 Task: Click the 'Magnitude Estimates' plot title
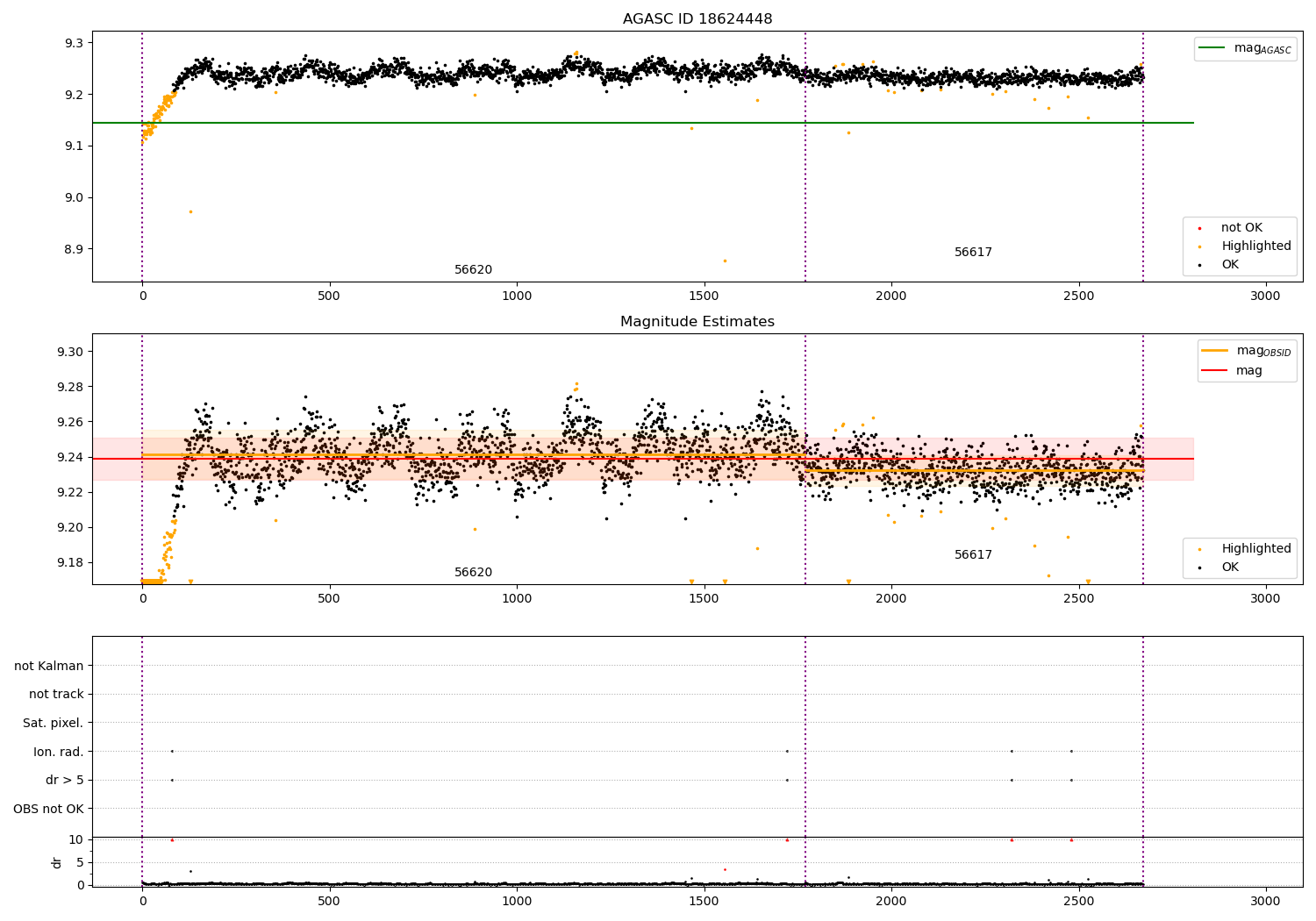coord(697,322)
